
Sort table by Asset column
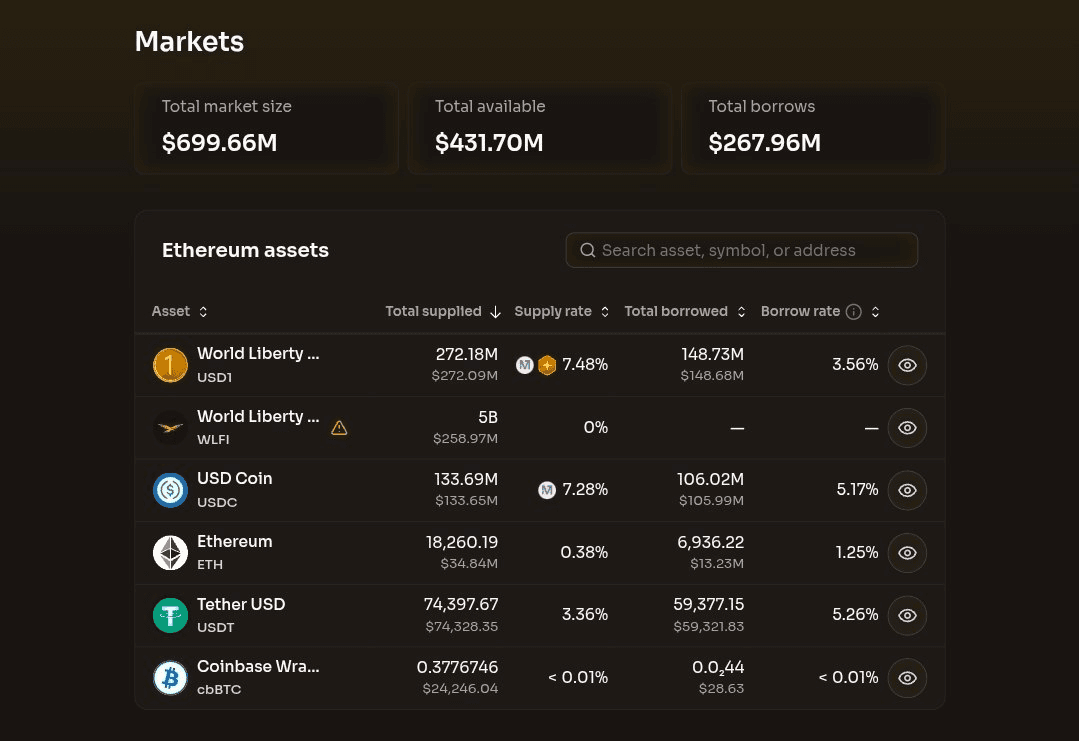[x=180, y=311]
